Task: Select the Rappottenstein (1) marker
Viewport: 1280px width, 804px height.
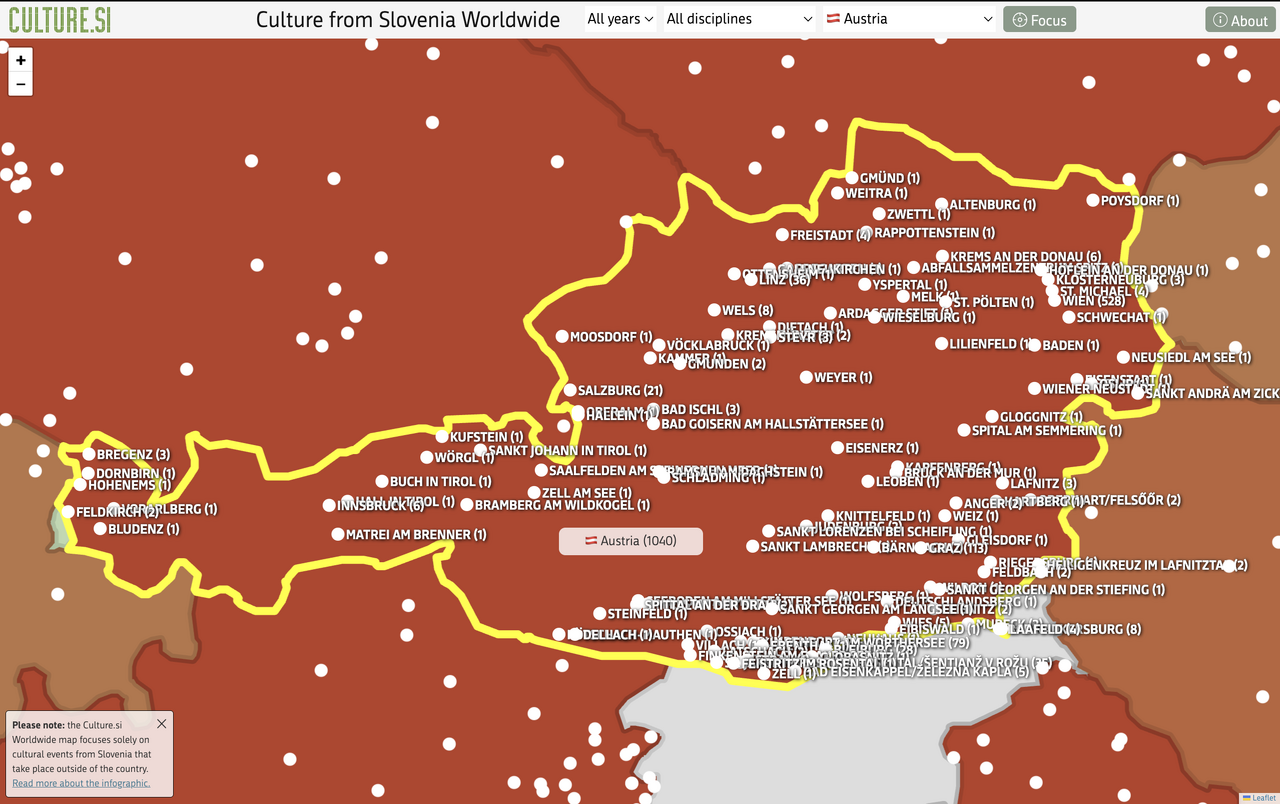Action: coord(866,232)
